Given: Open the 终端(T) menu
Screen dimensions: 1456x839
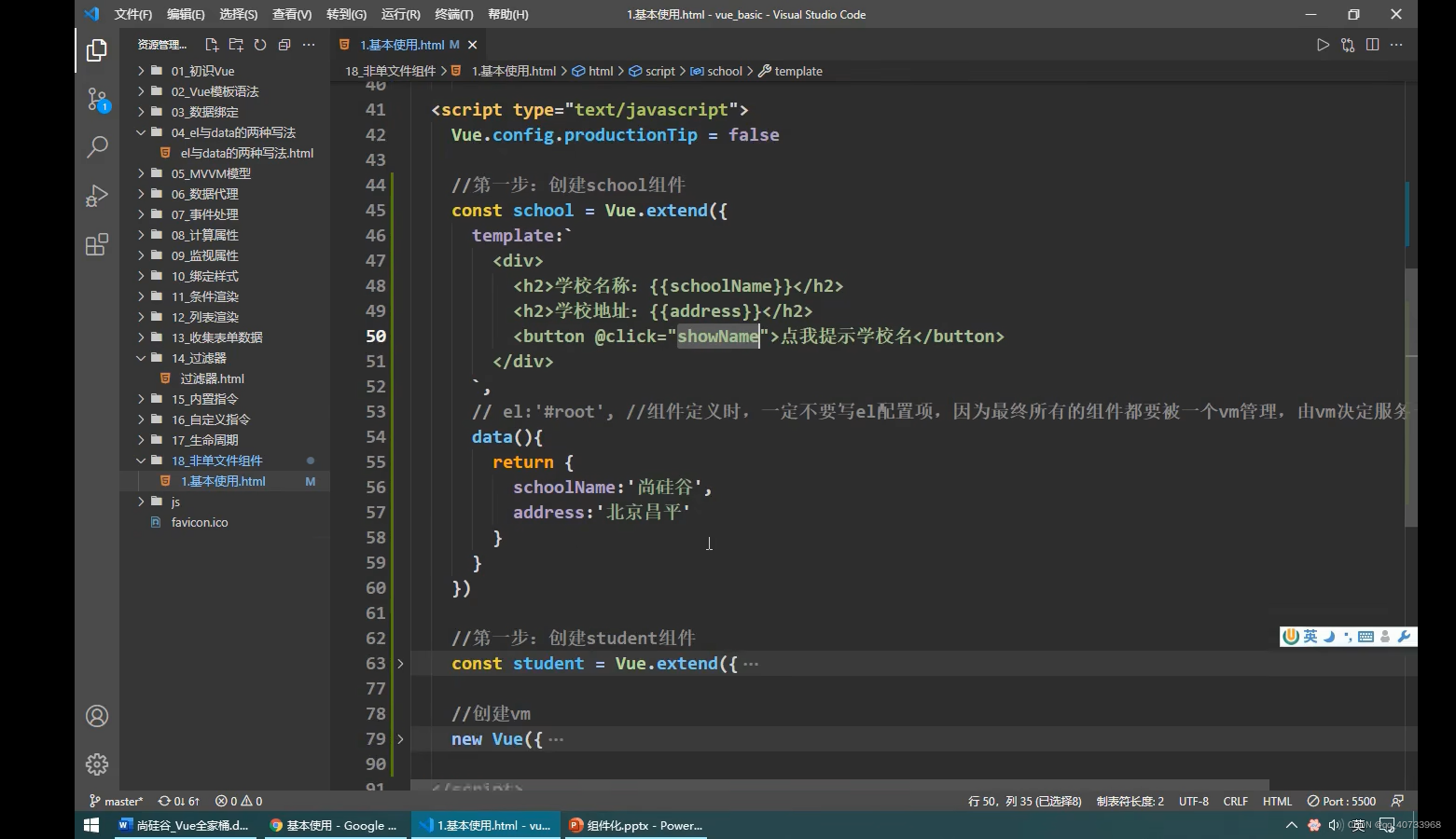Looking at the screenshot, I should 454,14.
